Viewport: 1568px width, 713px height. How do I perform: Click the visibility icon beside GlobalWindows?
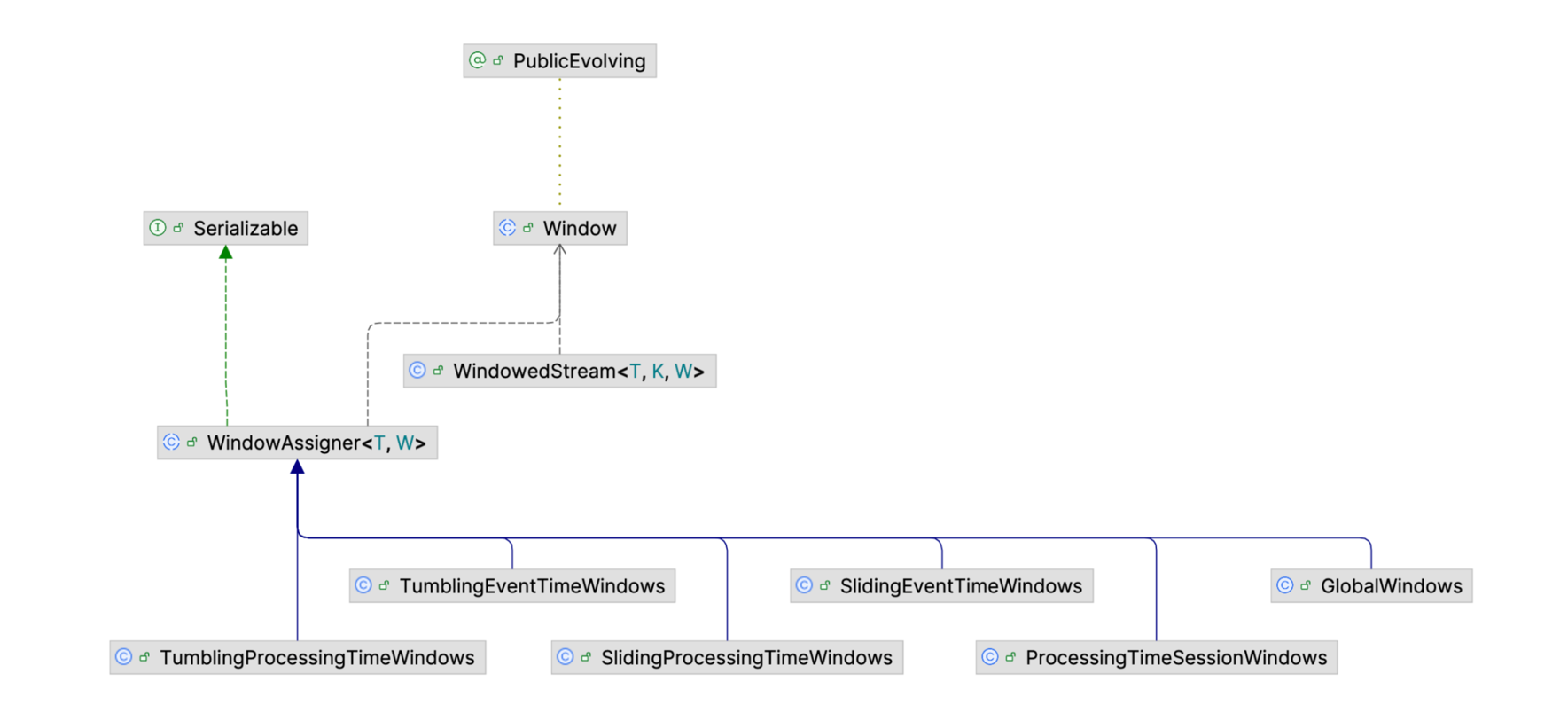coord(1306,585)
